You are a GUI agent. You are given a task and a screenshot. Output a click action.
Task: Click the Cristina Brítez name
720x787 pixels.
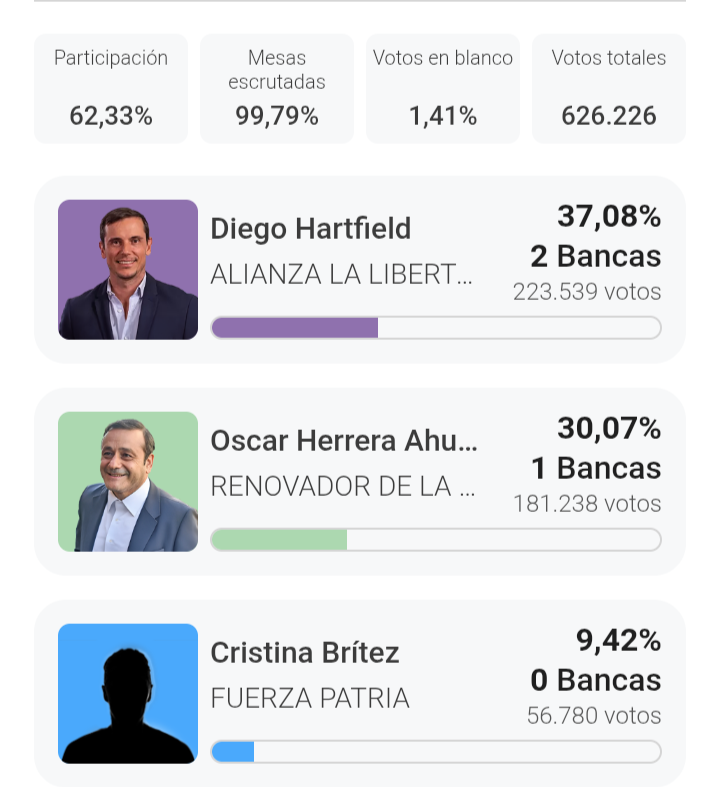point(304,653)
